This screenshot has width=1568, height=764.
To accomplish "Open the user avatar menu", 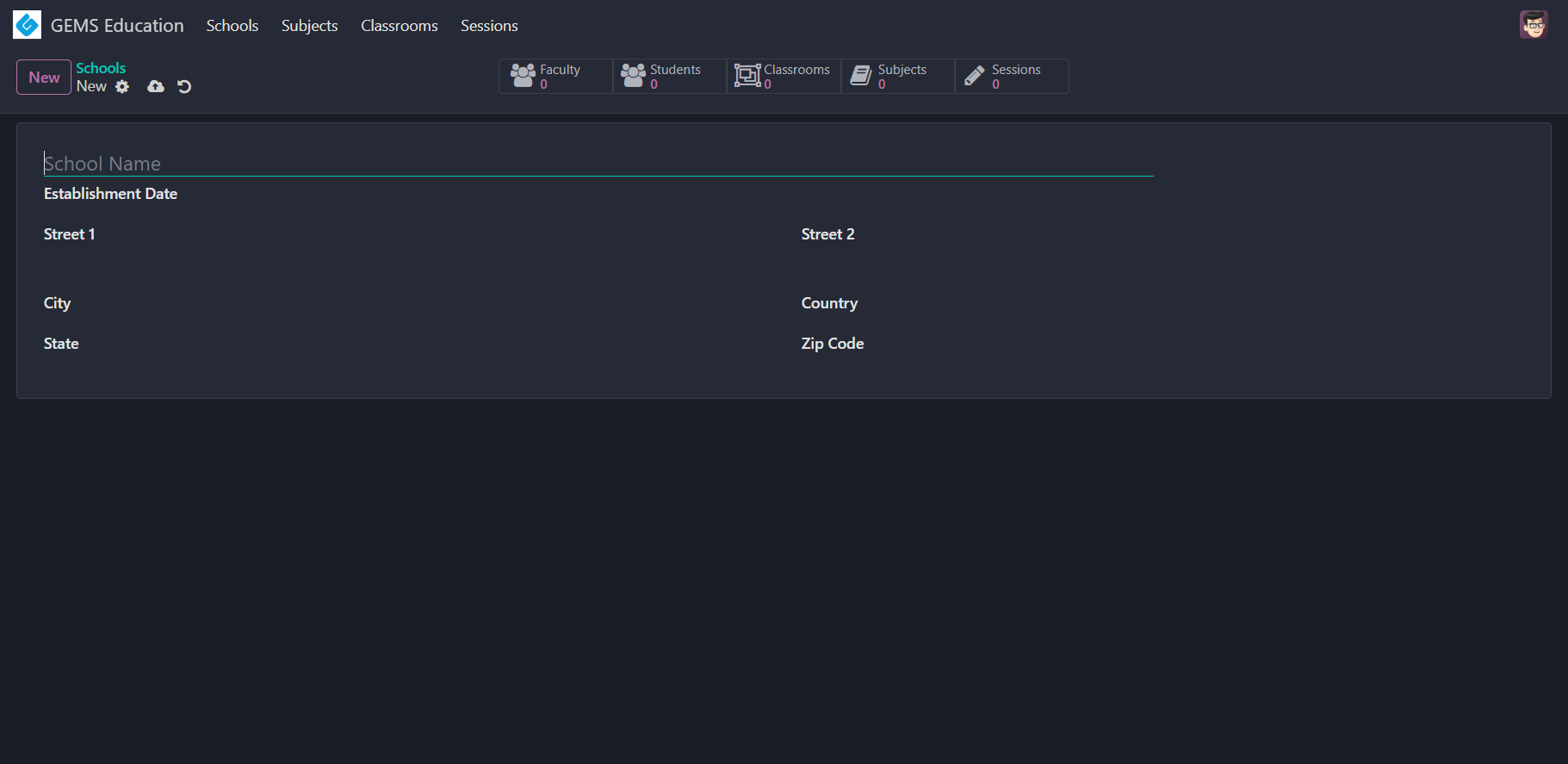I will pyautogui.click(x=1533, y=25).
